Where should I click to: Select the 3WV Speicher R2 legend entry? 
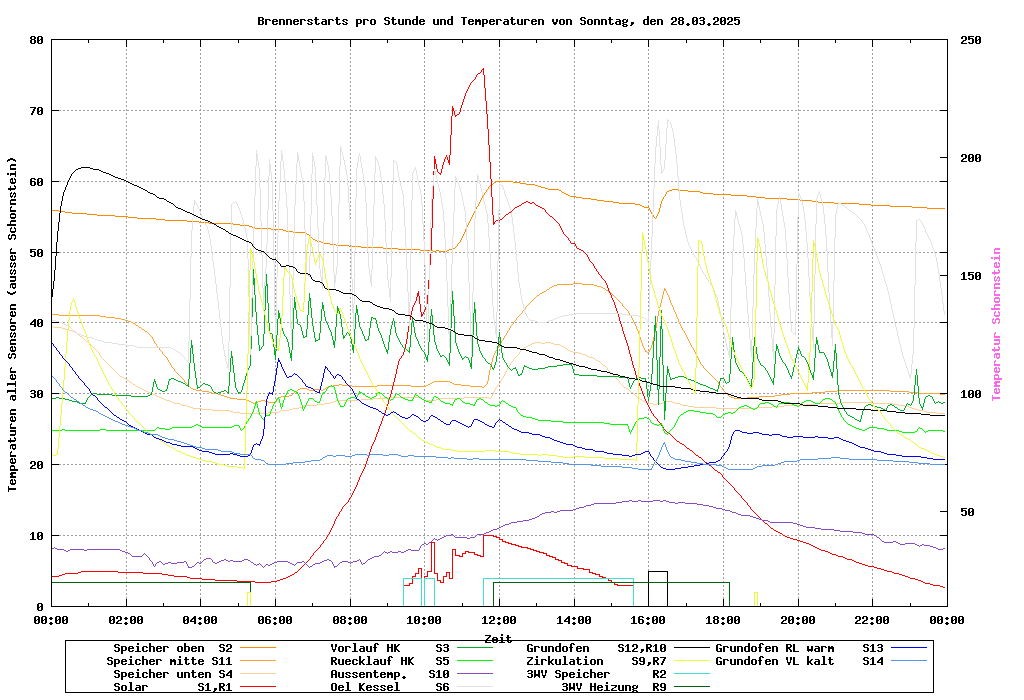coord(596,674)
